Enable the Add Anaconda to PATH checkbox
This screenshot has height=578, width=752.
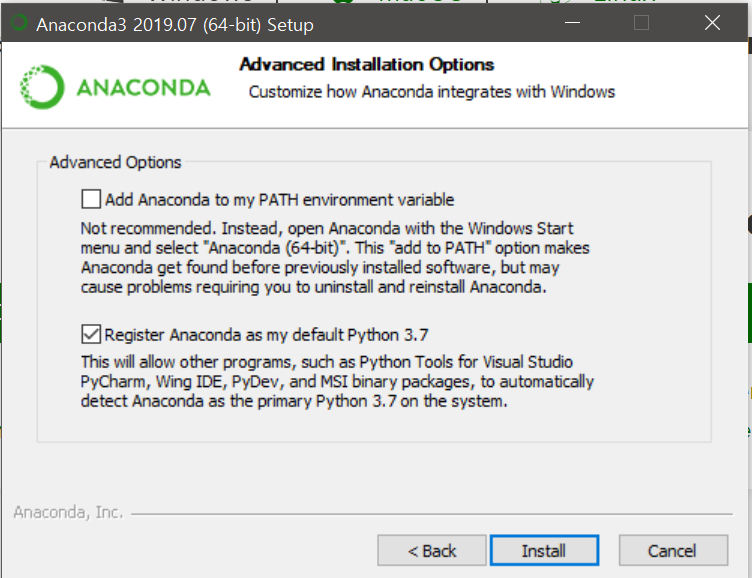91,199
